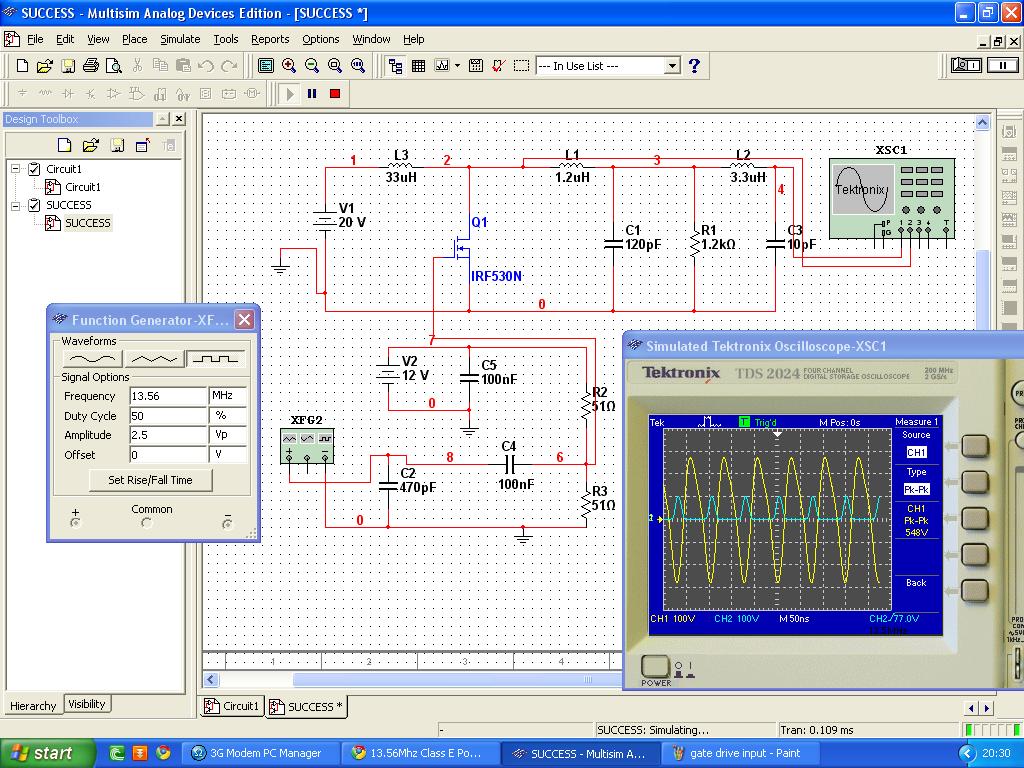Select the triangle waveform button
Image resolution: width=1024 pixels, height=768 pixels.
click(x=153, y=358)
